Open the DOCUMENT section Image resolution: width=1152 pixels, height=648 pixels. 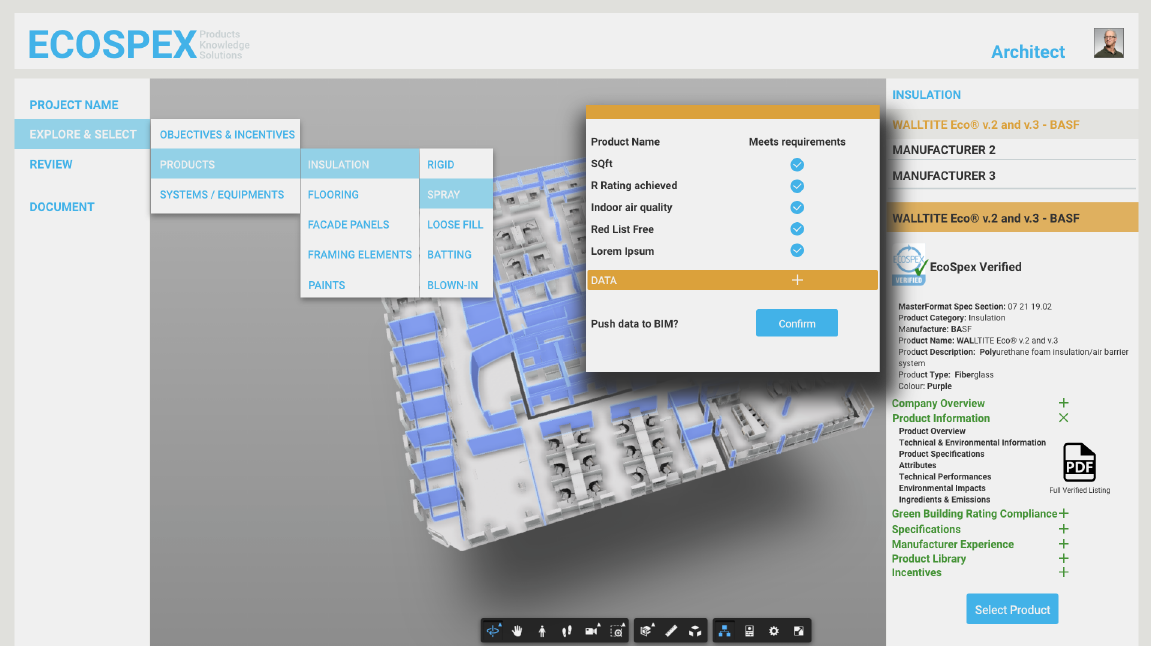coord(62,207)
